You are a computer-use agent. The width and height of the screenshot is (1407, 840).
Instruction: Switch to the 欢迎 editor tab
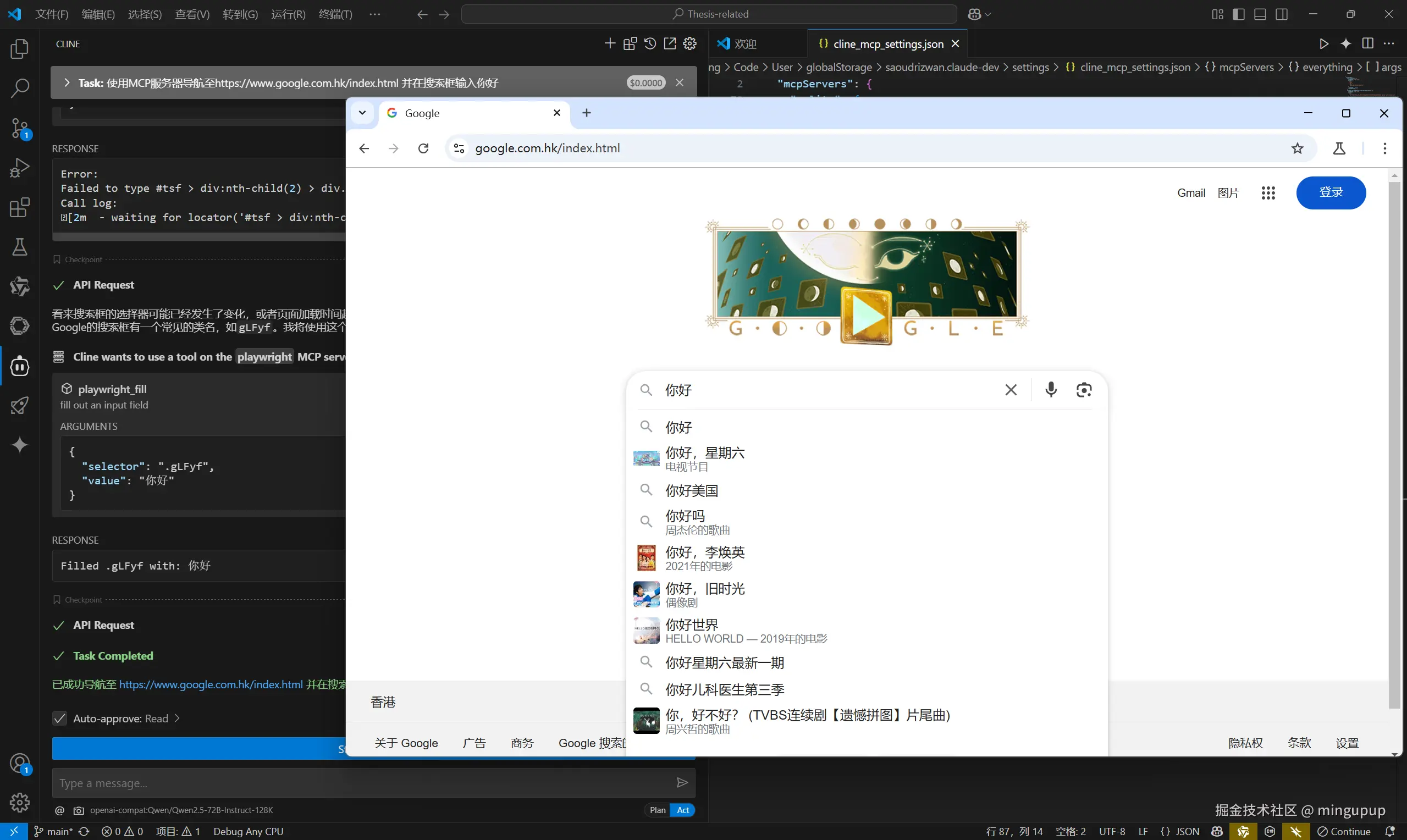point(744,43)
